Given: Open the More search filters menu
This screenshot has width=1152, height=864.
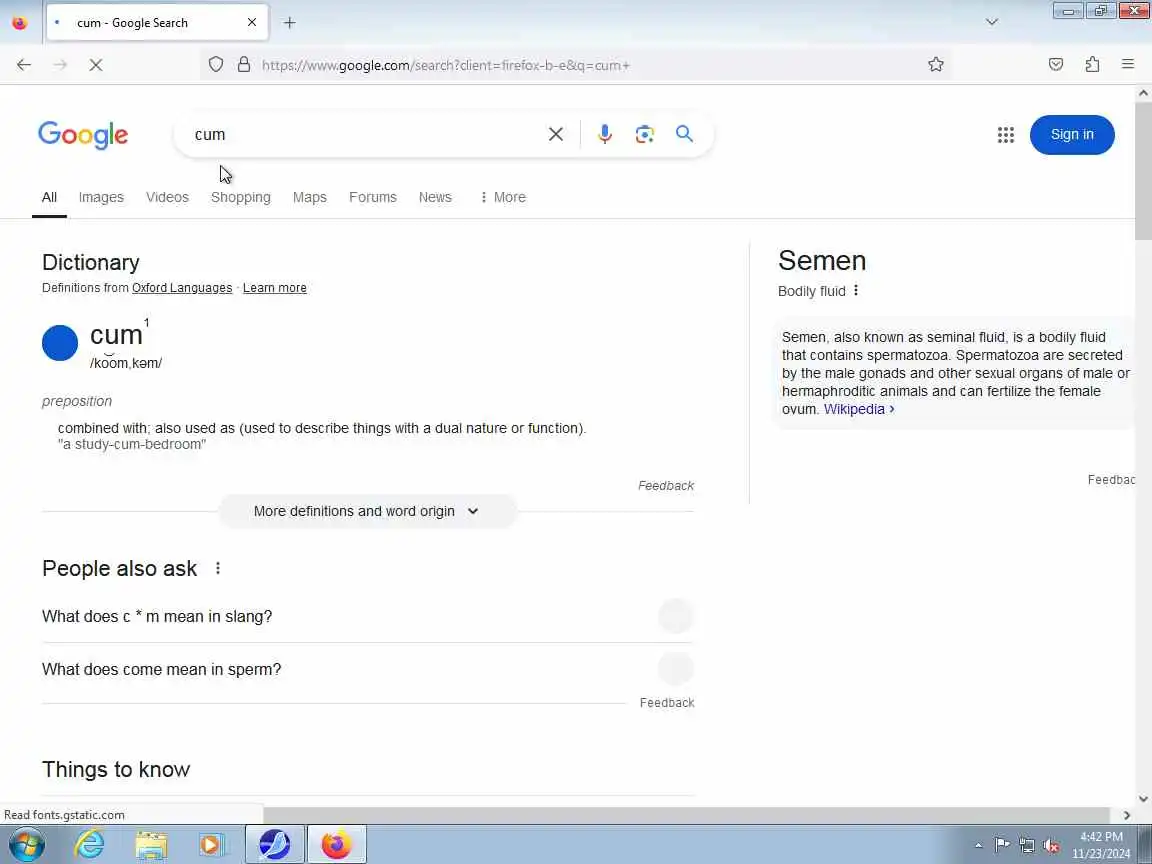Looking at the screenshot, I should click(x=503, y=197).
